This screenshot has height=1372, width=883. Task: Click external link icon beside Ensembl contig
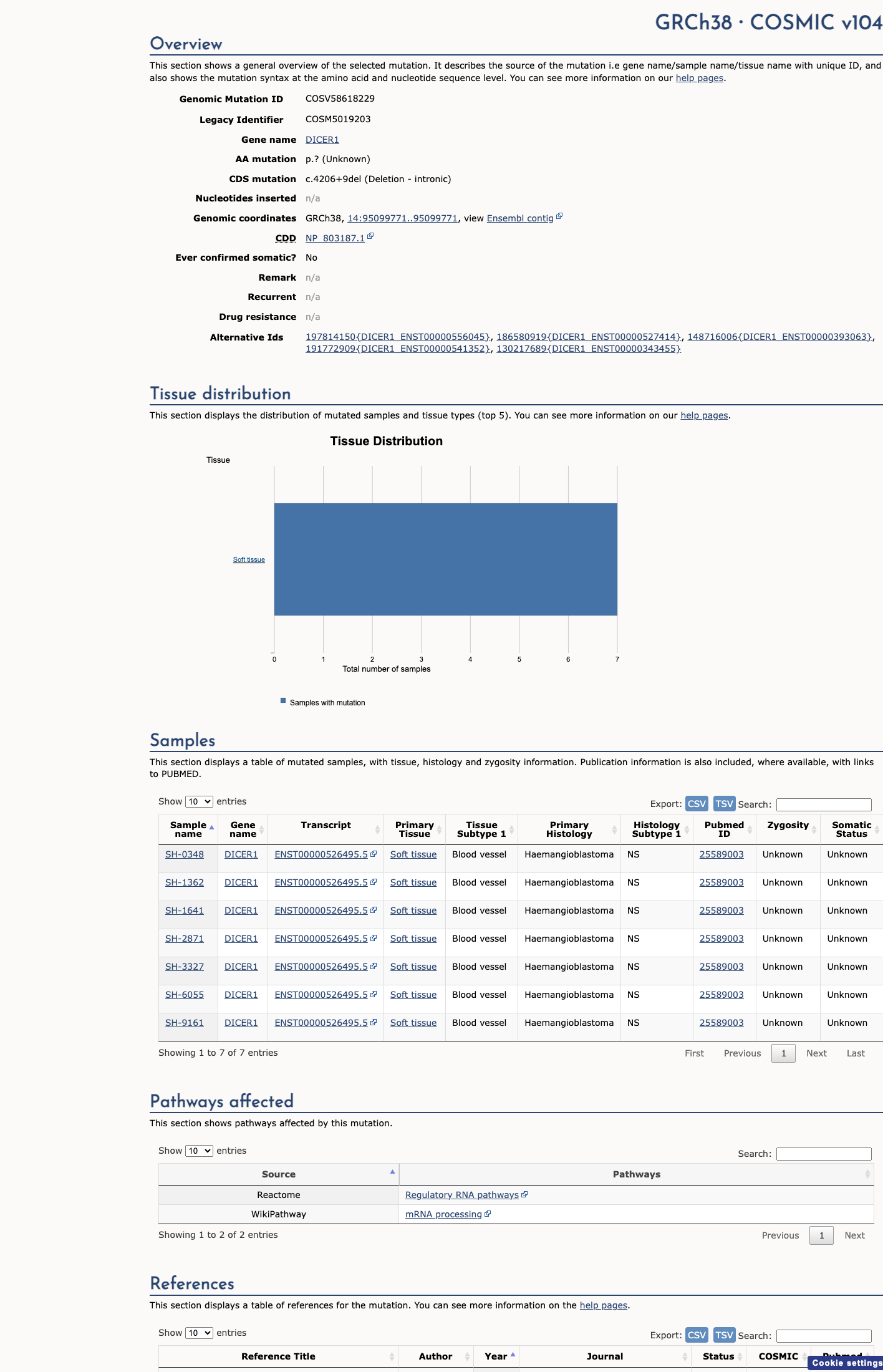coord(559,216)
